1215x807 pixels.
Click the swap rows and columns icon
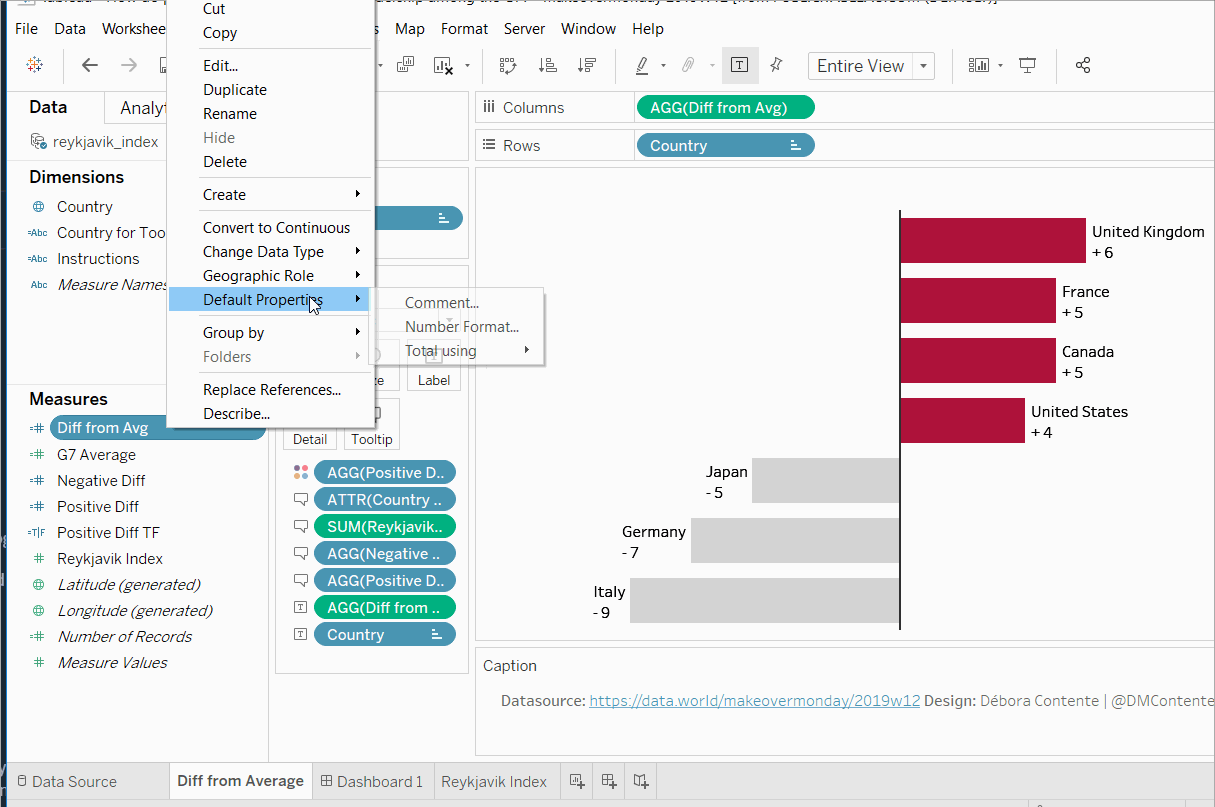[x=508, y=66]
